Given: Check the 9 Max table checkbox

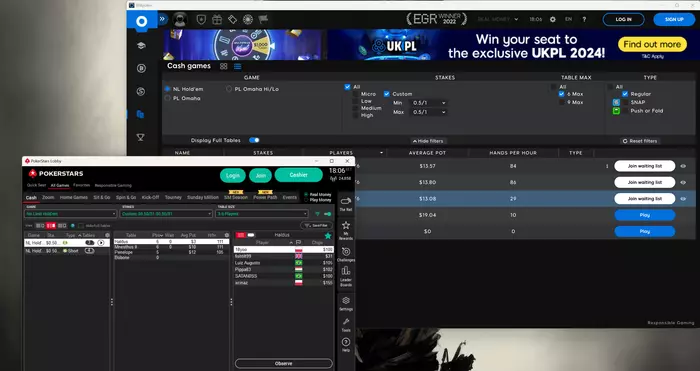Looking at the screenshot, I should coord(562,102).
